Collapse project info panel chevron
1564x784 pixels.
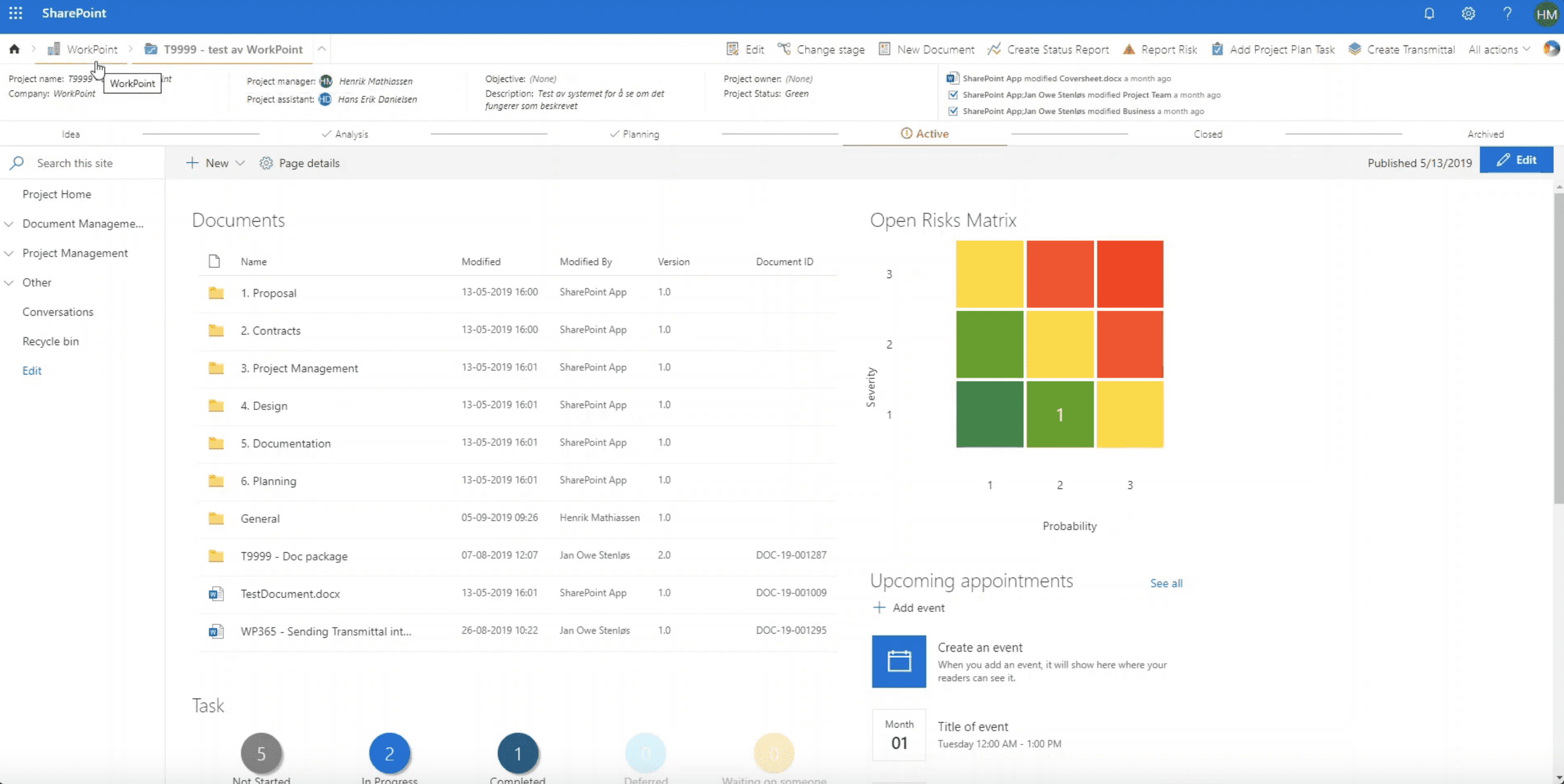coord(322,48)
